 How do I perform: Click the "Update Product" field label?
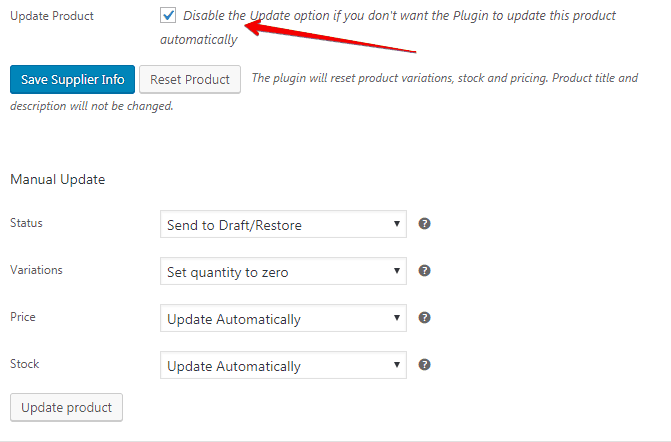tap(52, 16)
